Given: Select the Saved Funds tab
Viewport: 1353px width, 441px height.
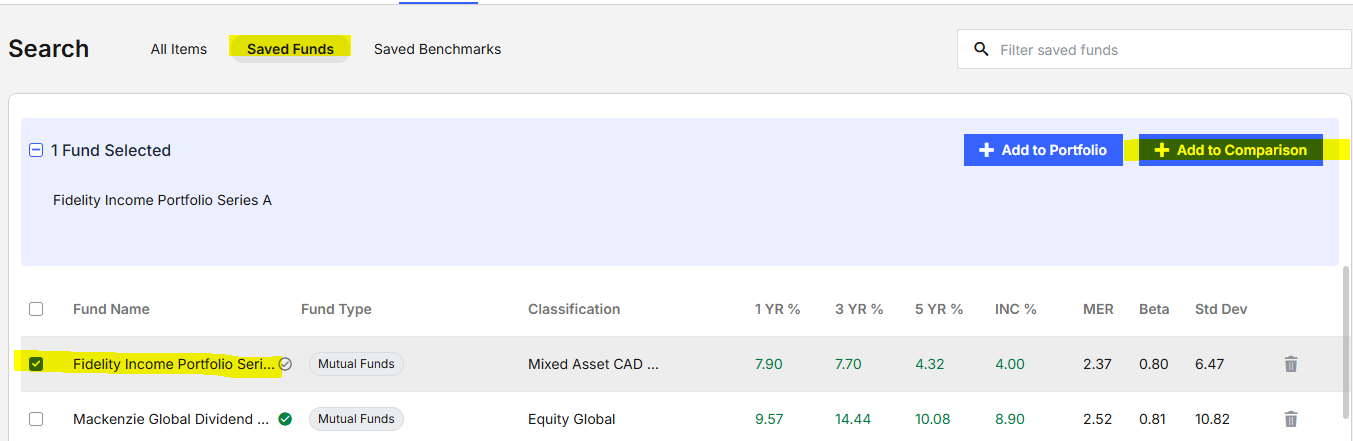Looking at the screenshot, I should pos(290,49).
